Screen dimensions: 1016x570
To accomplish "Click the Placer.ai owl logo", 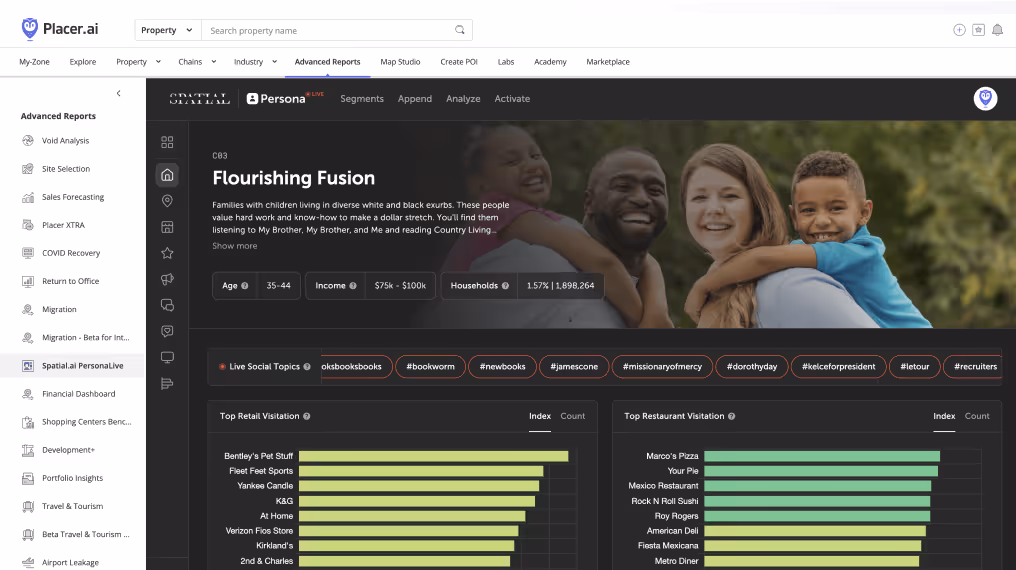I will (30, 28).
